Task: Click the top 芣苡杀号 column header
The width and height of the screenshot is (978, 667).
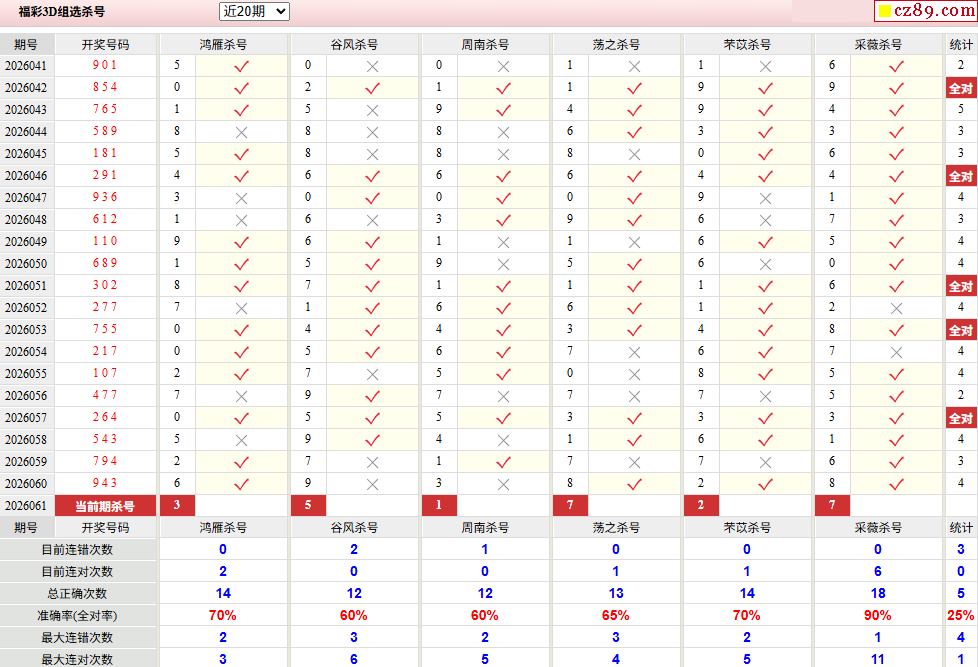Action: tap(747, 45)
